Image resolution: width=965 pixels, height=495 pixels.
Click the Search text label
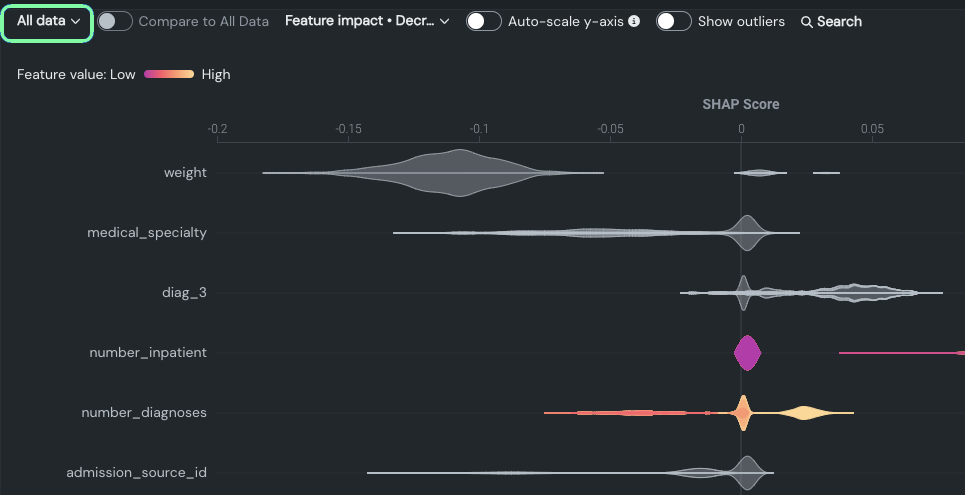(839, 21)
